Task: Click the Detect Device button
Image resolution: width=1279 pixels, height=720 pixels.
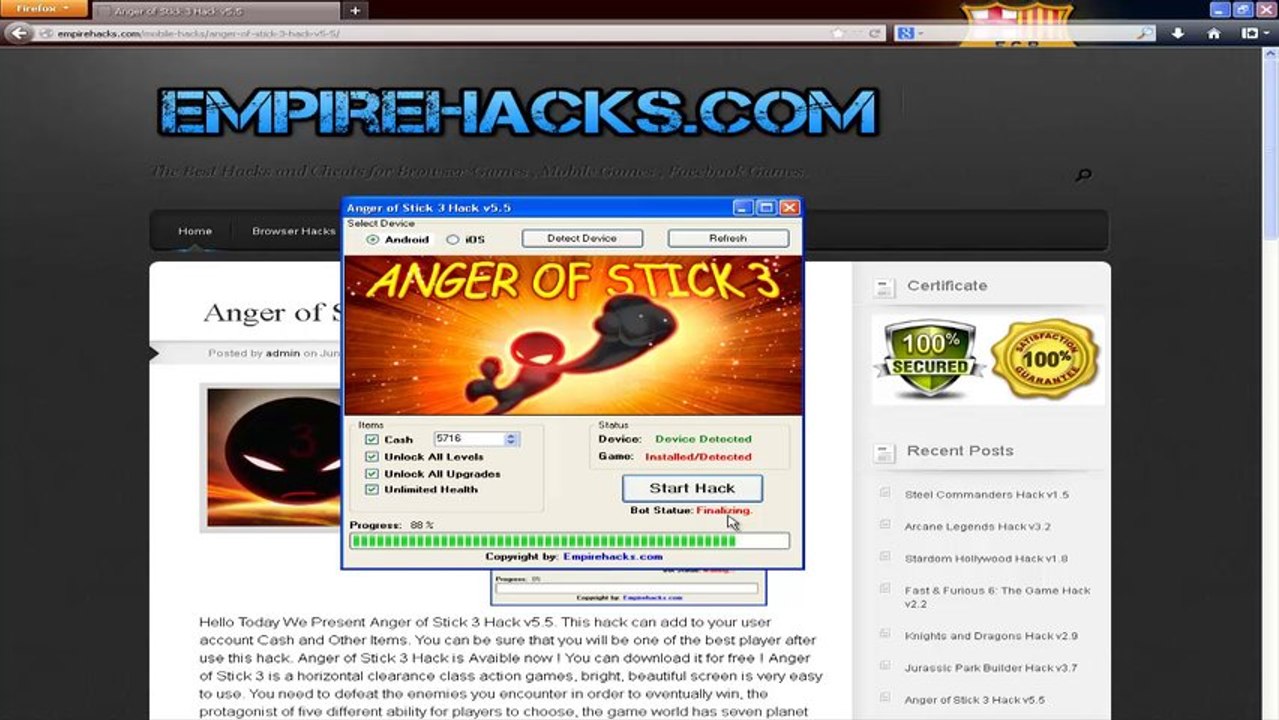Action: click(x=582, y=238)
